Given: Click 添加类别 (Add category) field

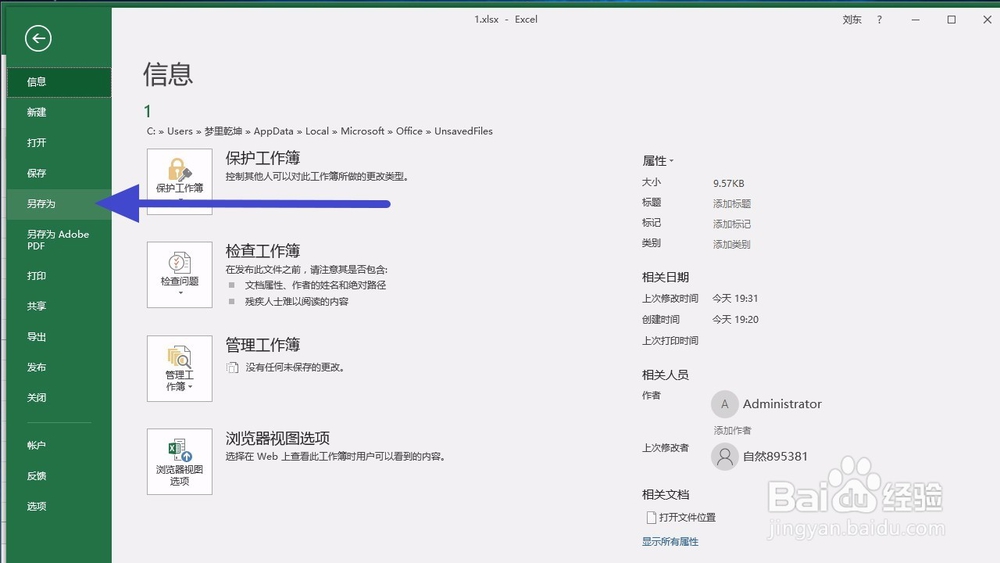Looking at the screenshot, I should [732, 244].
